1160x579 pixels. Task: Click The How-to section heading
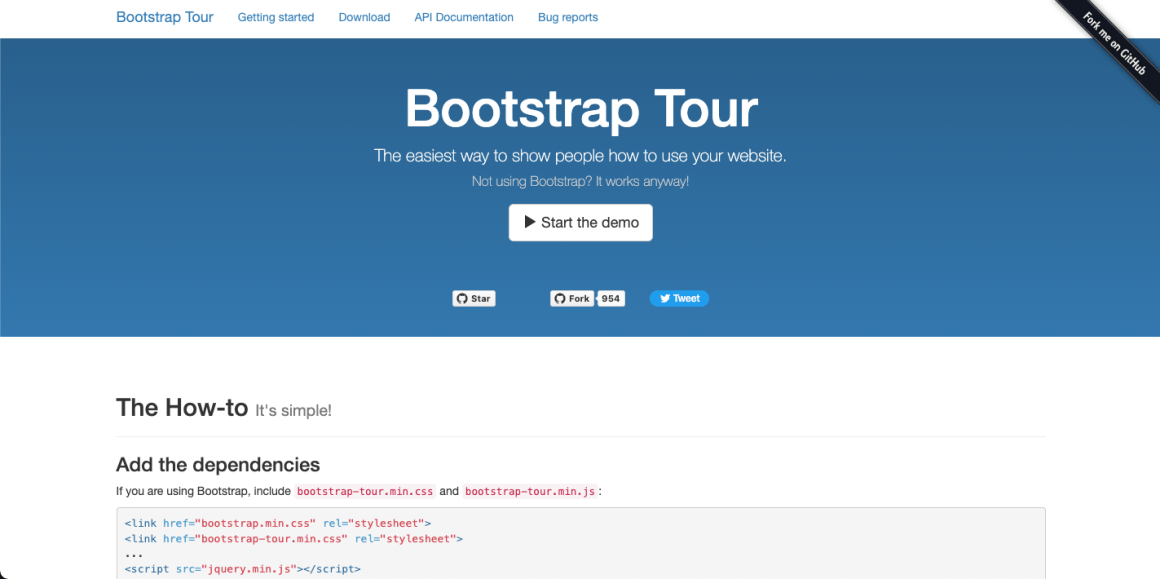tap(182, 407)
